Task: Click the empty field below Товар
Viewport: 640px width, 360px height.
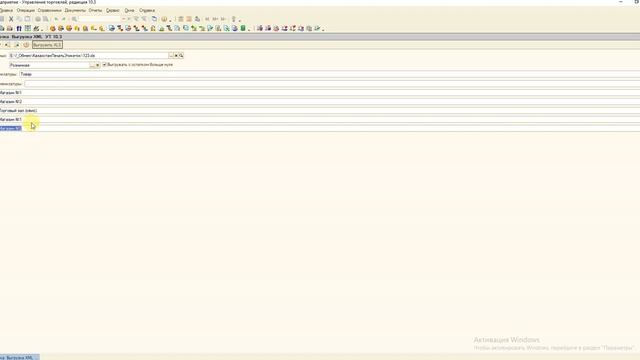Action: pos(332,84)
